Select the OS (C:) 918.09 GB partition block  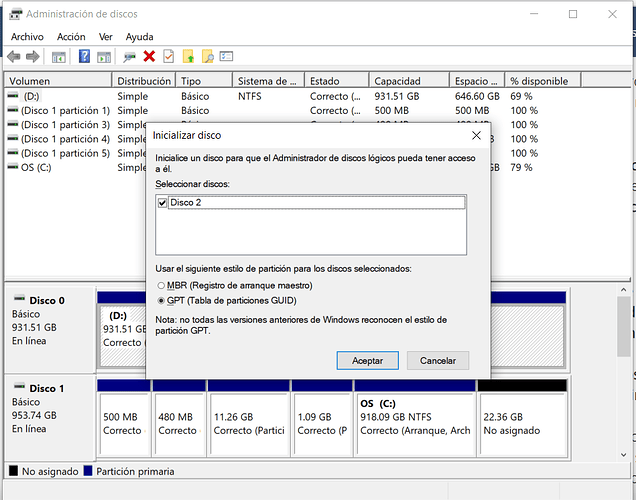pyautogui.click(x=415, y=424)
